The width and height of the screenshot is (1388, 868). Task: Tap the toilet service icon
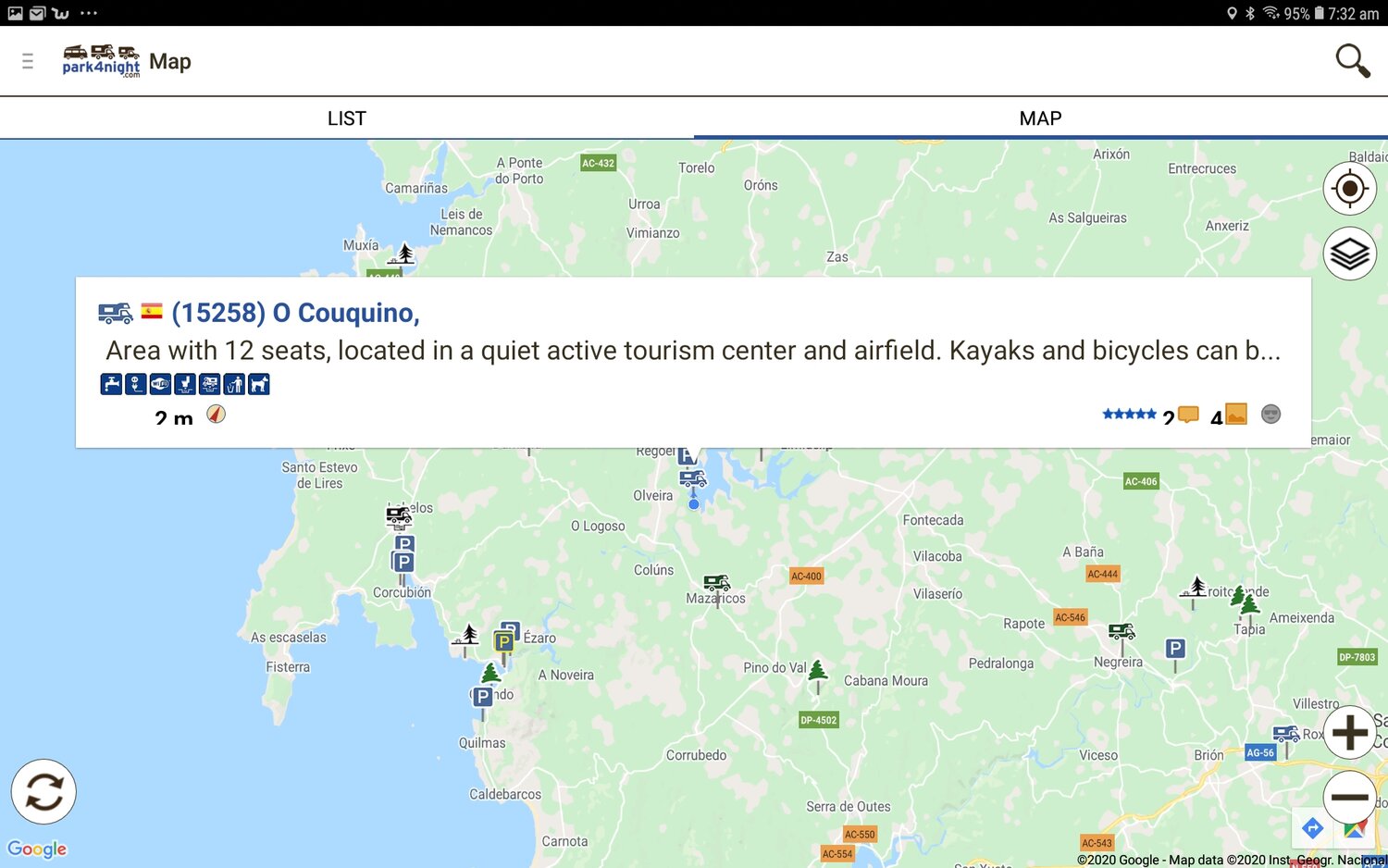coord(185,384)
